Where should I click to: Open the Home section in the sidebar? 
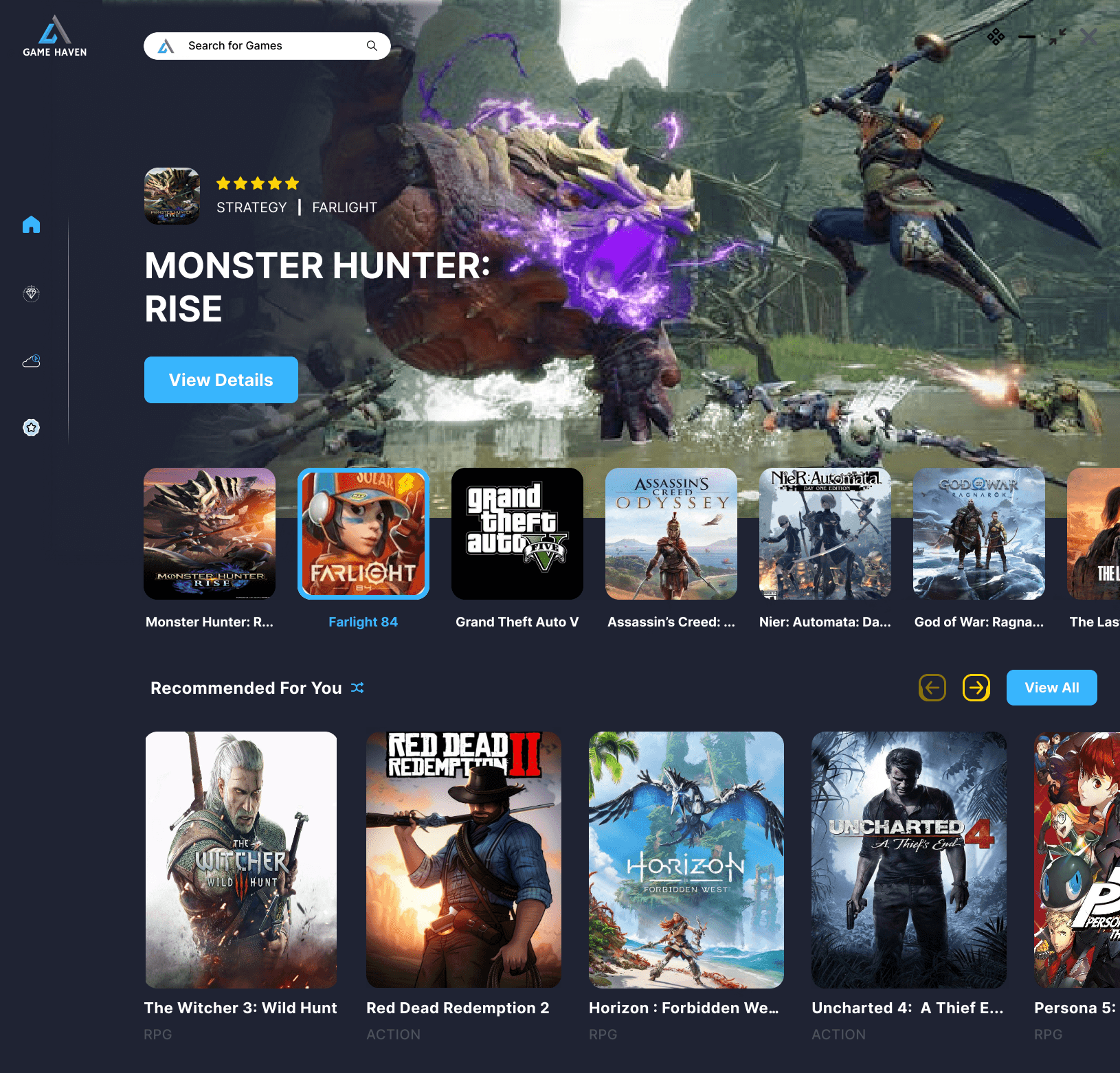pyautogui.click(x=31, y=225)
